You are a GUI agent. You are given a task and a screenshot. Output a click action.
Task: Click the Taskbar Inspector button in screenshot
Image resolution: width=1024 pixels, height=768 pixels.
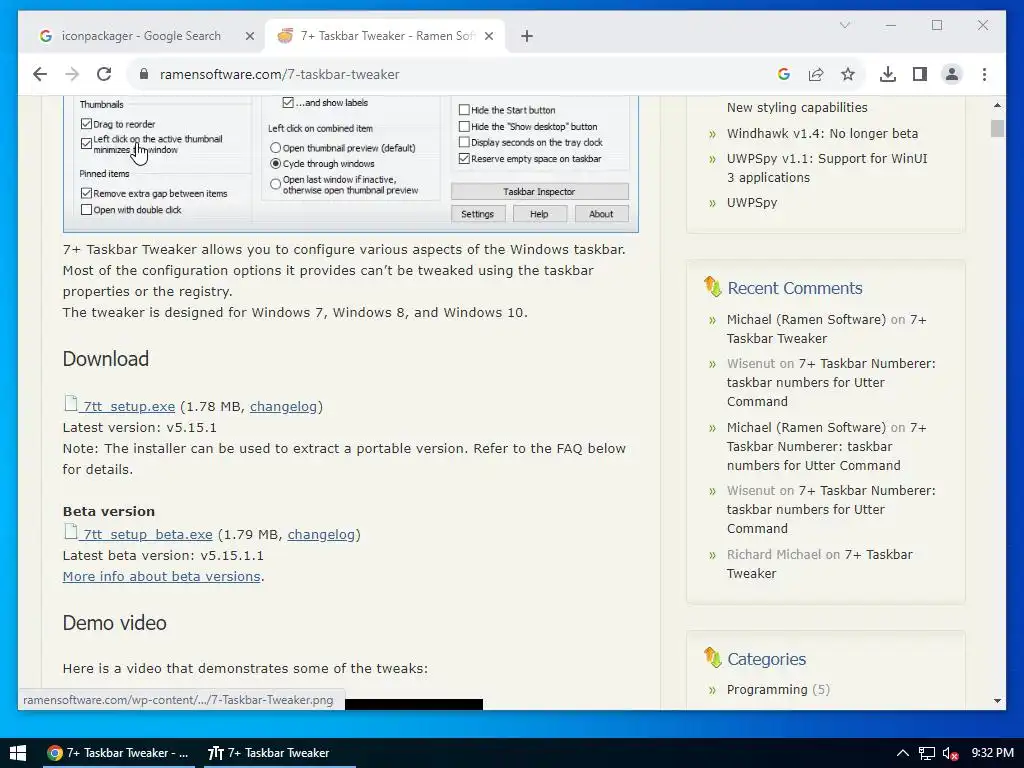539,191
